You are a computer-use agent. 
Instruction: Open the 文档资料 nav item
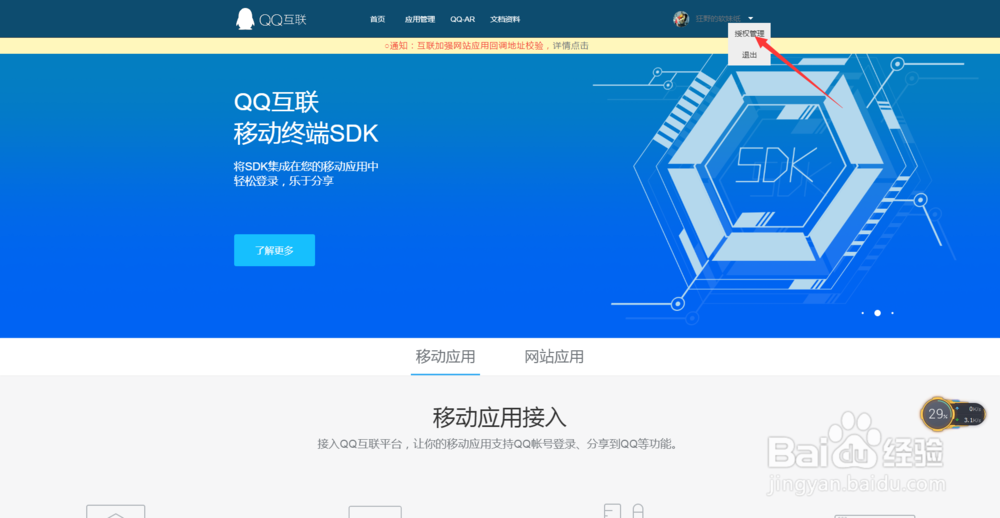[505, 19]
